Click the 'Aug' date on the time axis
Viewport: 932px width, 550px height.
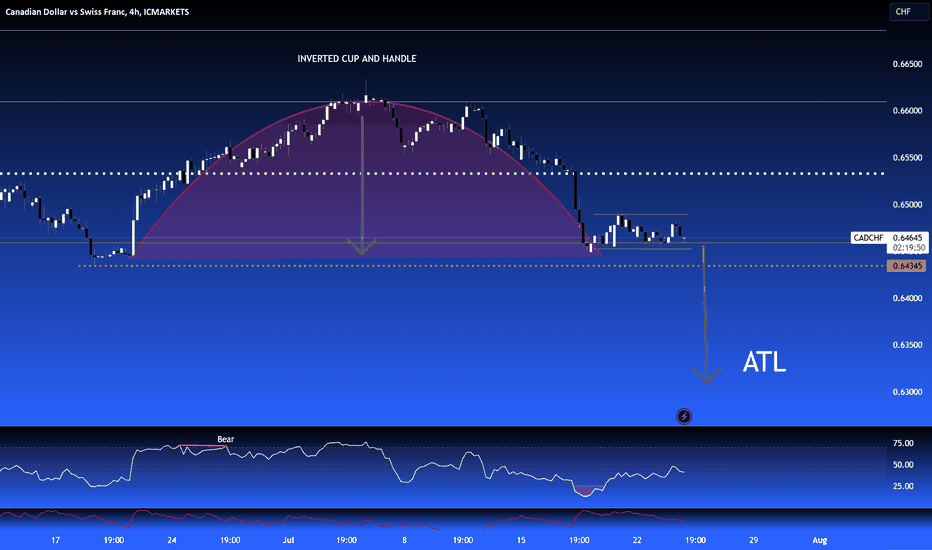click(x=820, y=540)
